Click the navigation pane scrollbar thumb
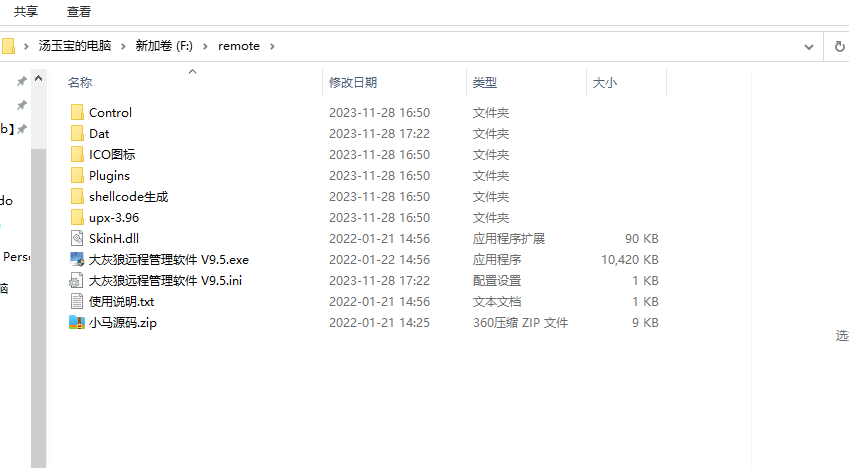 pos(38,308)
